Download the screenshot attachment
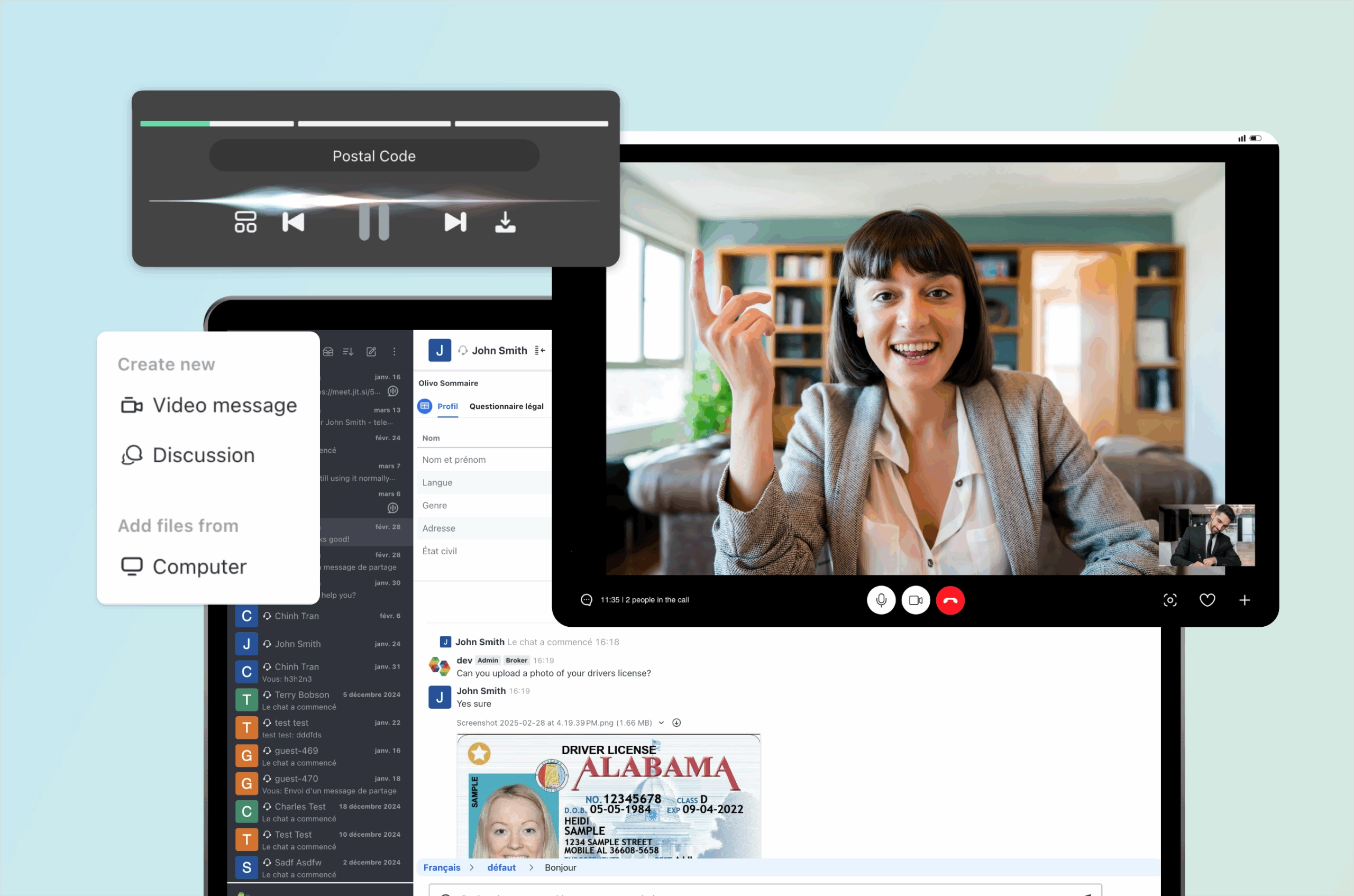Viewport: 1354px width, 896px height. [x=676, y=723]
